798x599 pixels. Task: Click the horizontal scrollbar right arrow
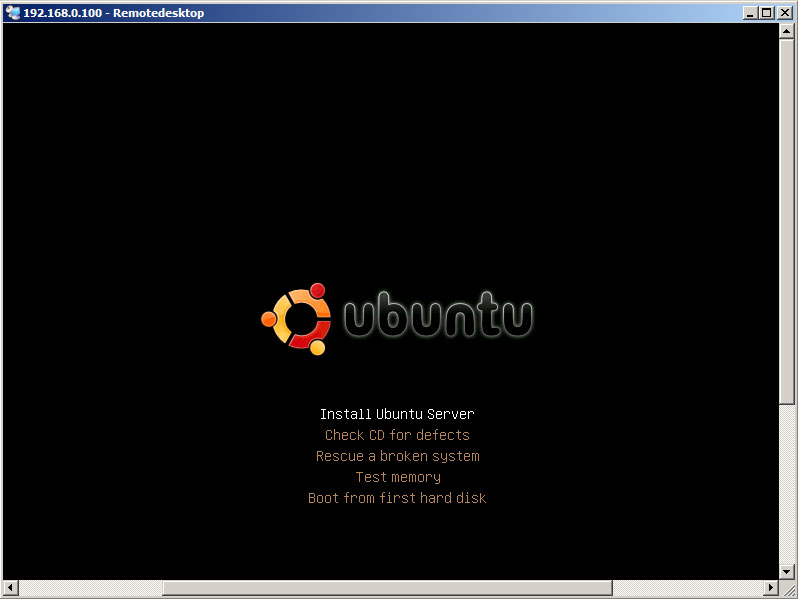pyautogui.click(x=771, y=588)
